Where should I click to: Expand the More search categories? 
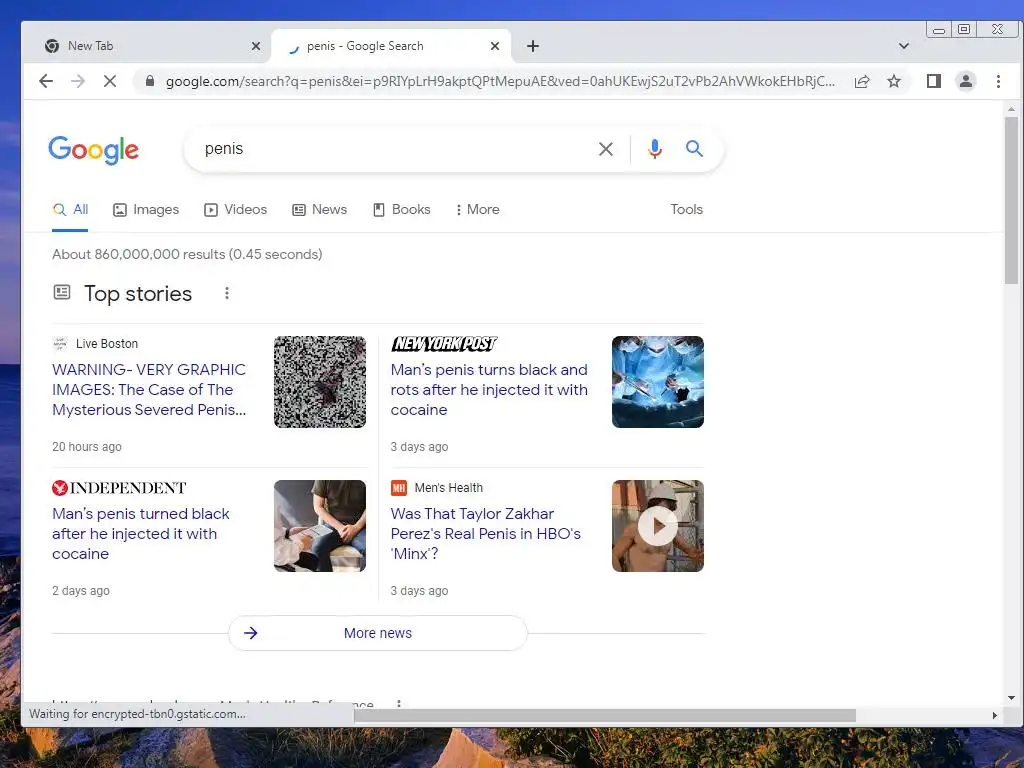(x=477, y=210)
